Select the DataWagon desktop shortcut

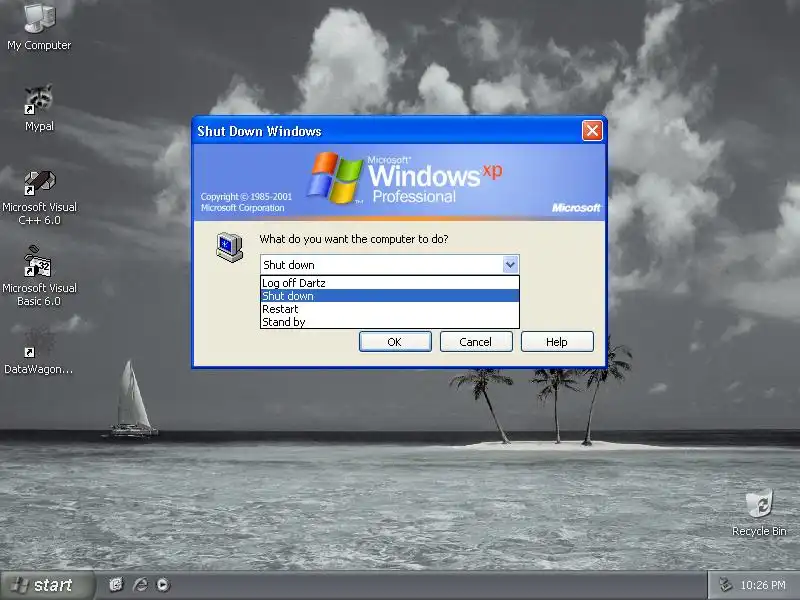39,352
